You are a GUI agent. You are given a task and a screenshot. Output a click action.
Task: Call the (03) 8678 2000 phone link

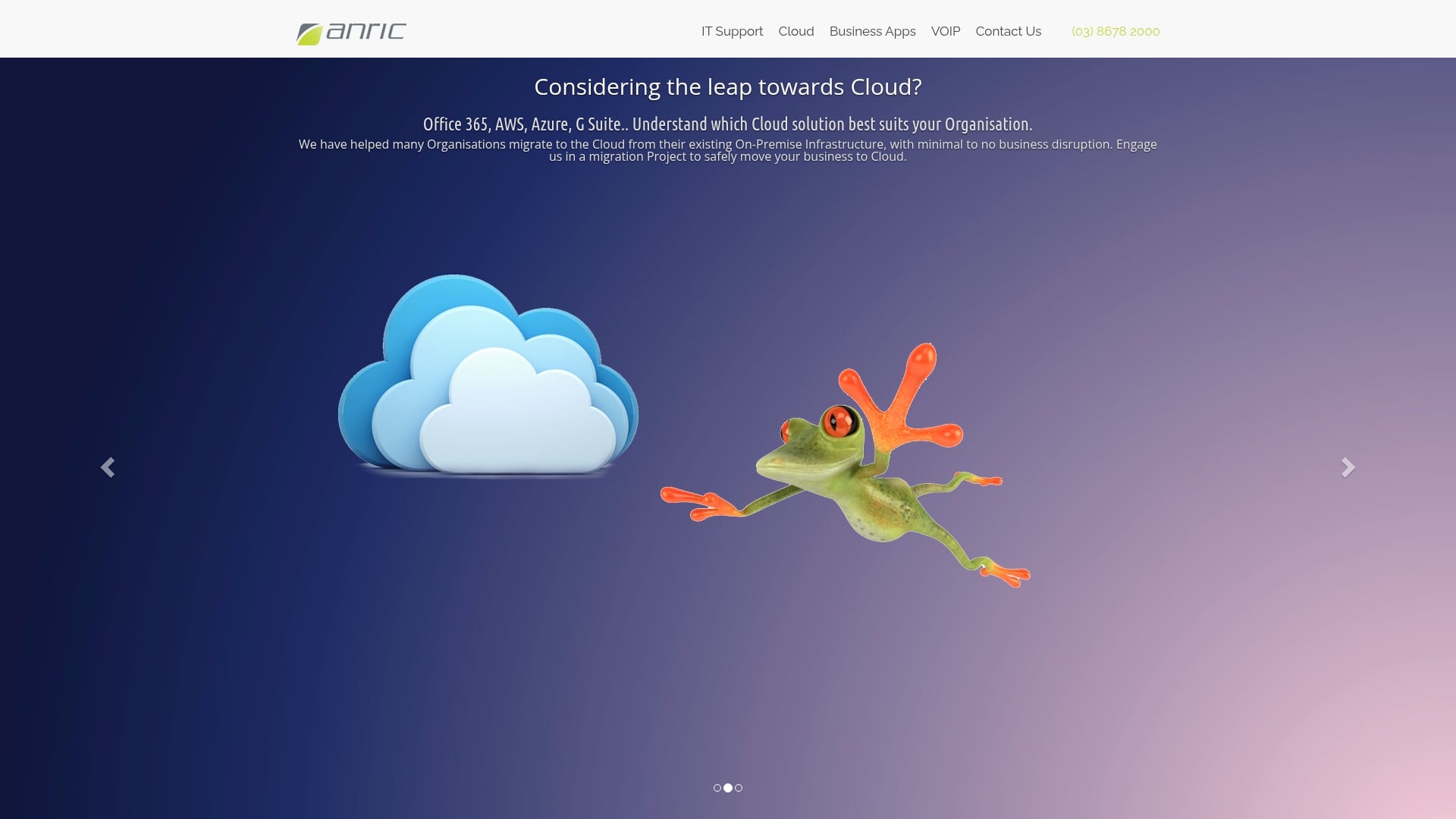click(x=1116, y=31)
